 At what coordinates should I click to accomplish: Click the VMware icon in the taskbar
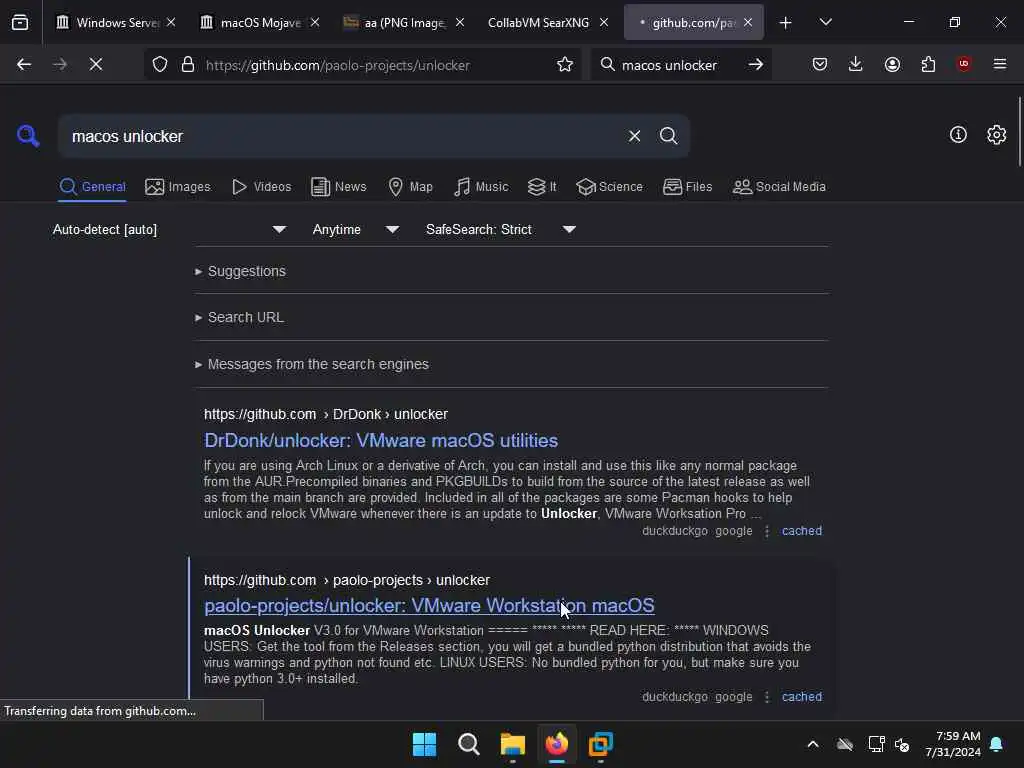tap(600, 744)
